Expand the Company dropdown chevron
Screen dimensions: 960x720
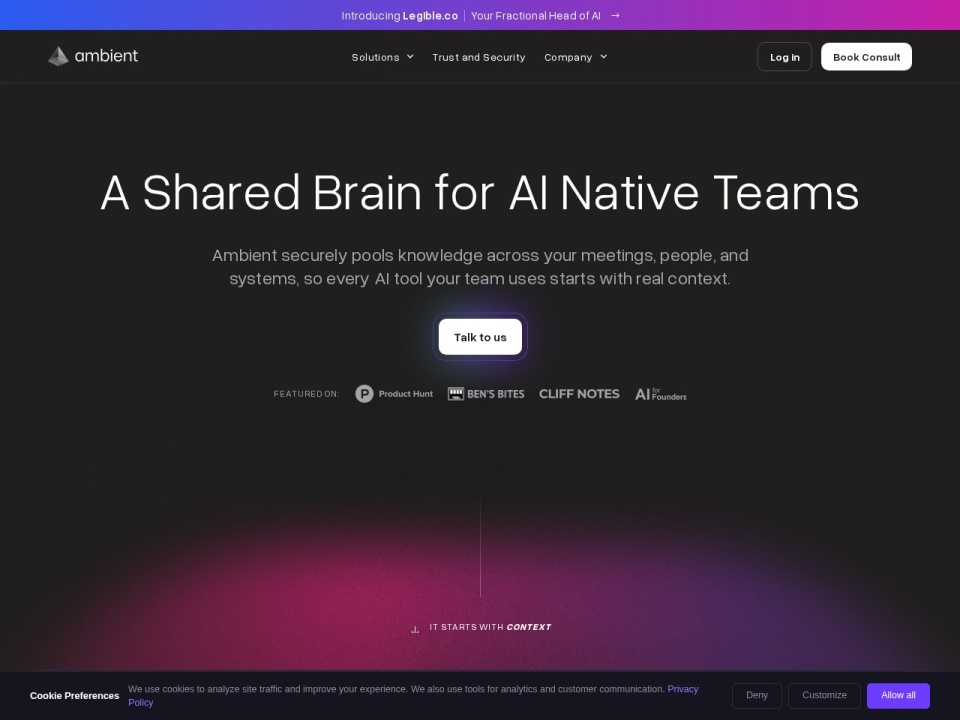604,57
